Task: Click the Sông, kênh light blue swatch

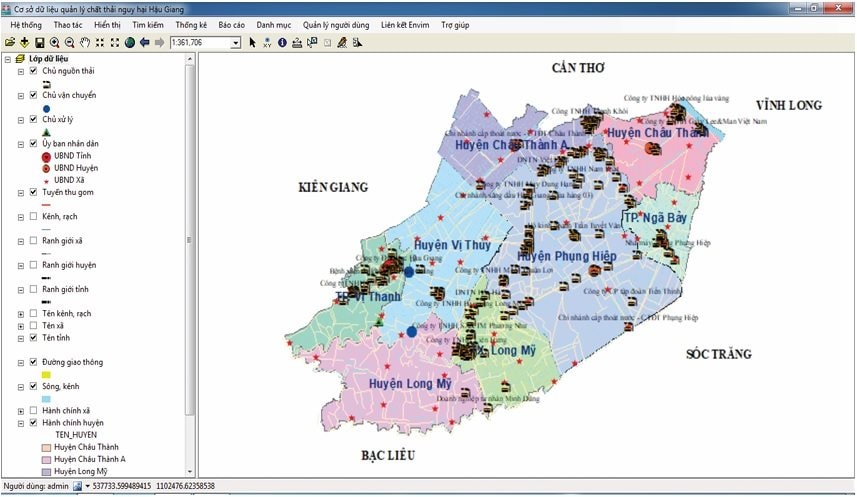Action: coord(46,399)
